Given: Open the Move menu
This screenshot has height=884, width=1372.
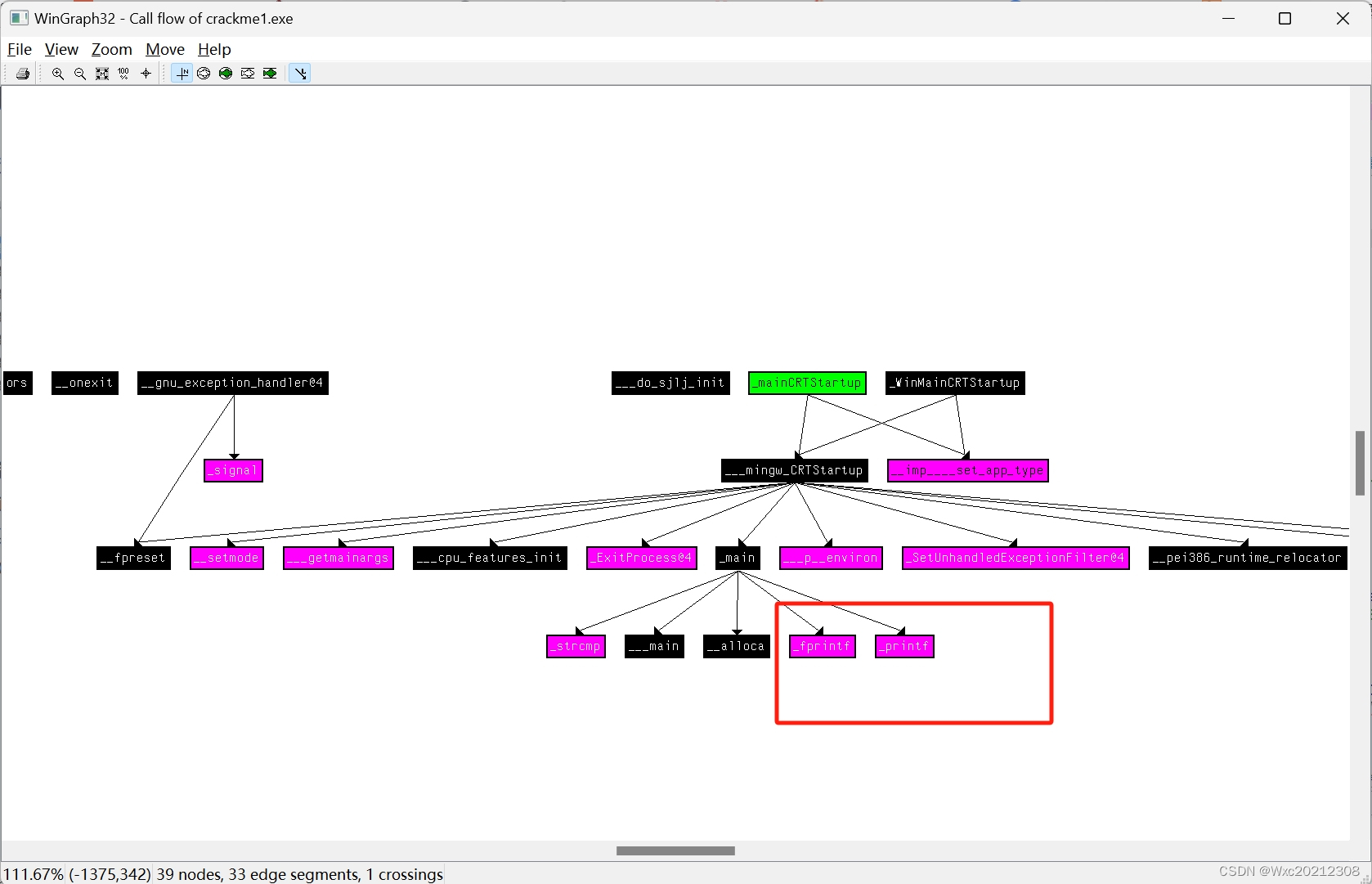Looking at the screenshot, I should pyautogui.click(x=165, y=49).
